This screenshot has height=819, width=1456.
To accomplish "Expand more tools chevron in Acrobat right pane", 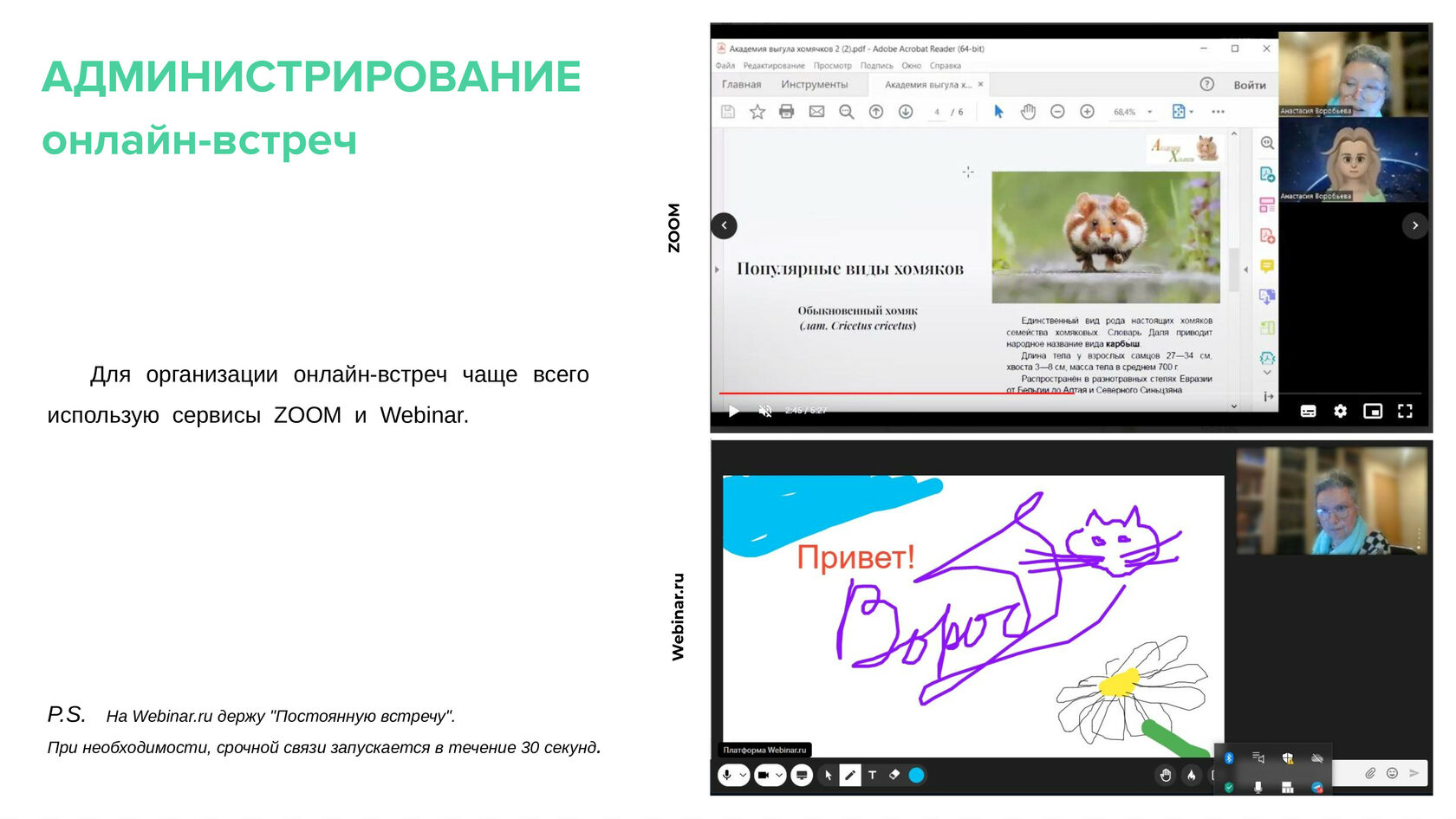I will tap(1267, 373).
